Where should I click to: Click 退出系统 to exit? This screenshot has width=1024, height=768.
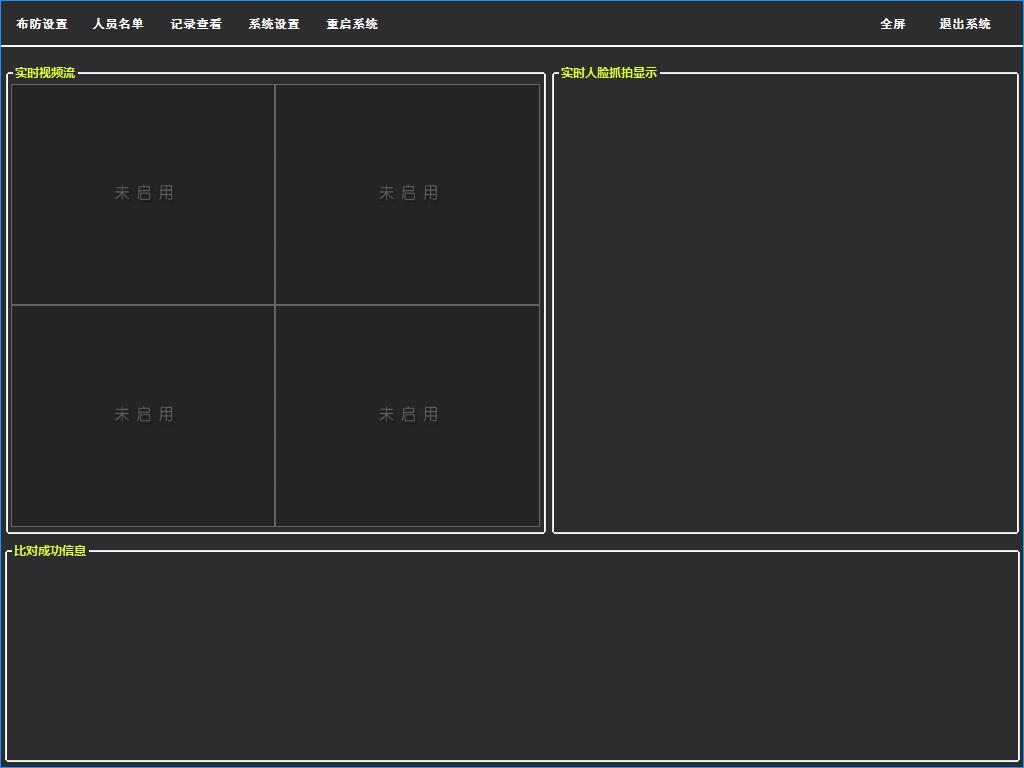[965, 24]
